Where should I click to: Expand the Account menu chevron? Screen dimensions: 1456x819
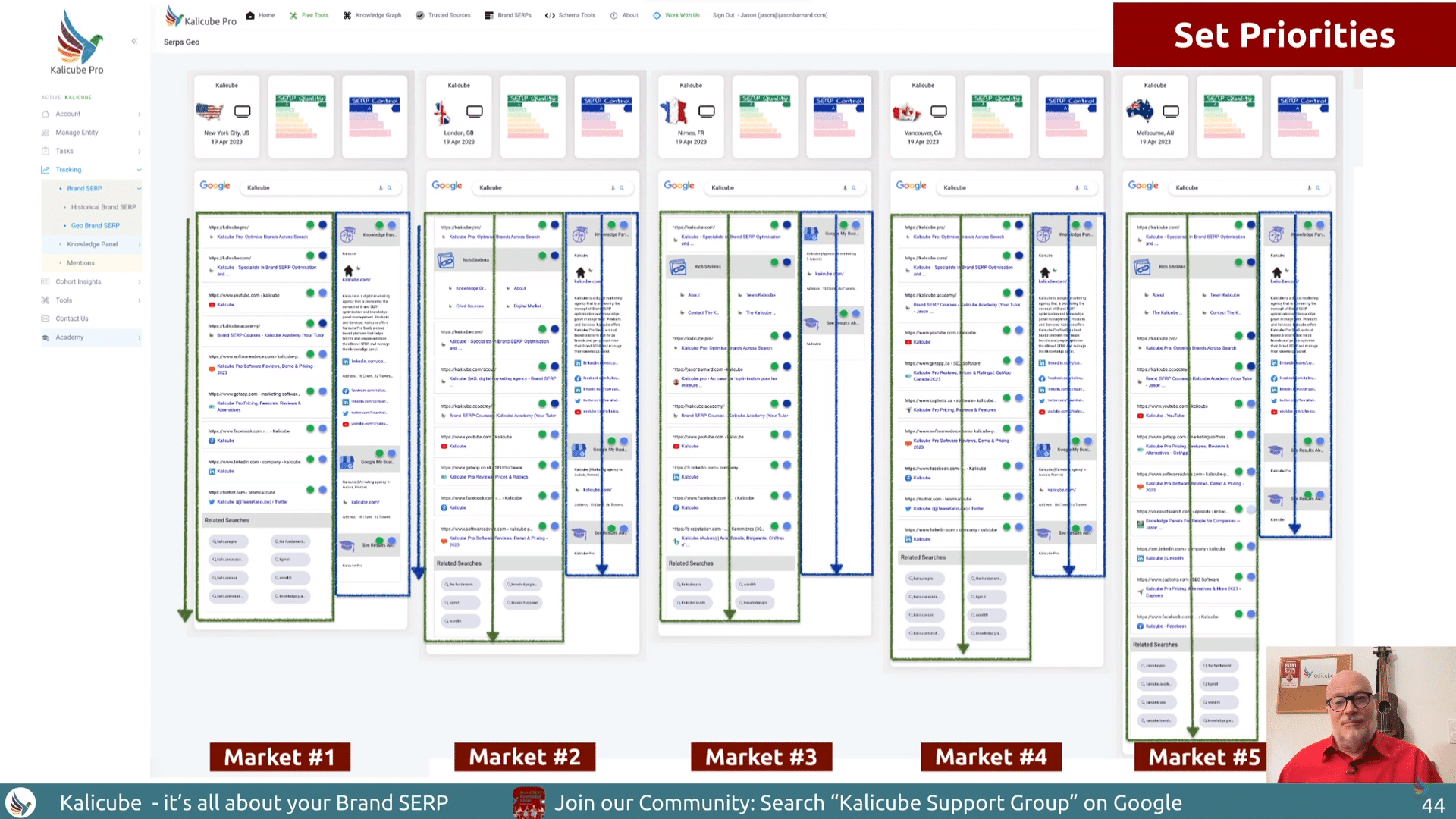[x=139, y=114]
